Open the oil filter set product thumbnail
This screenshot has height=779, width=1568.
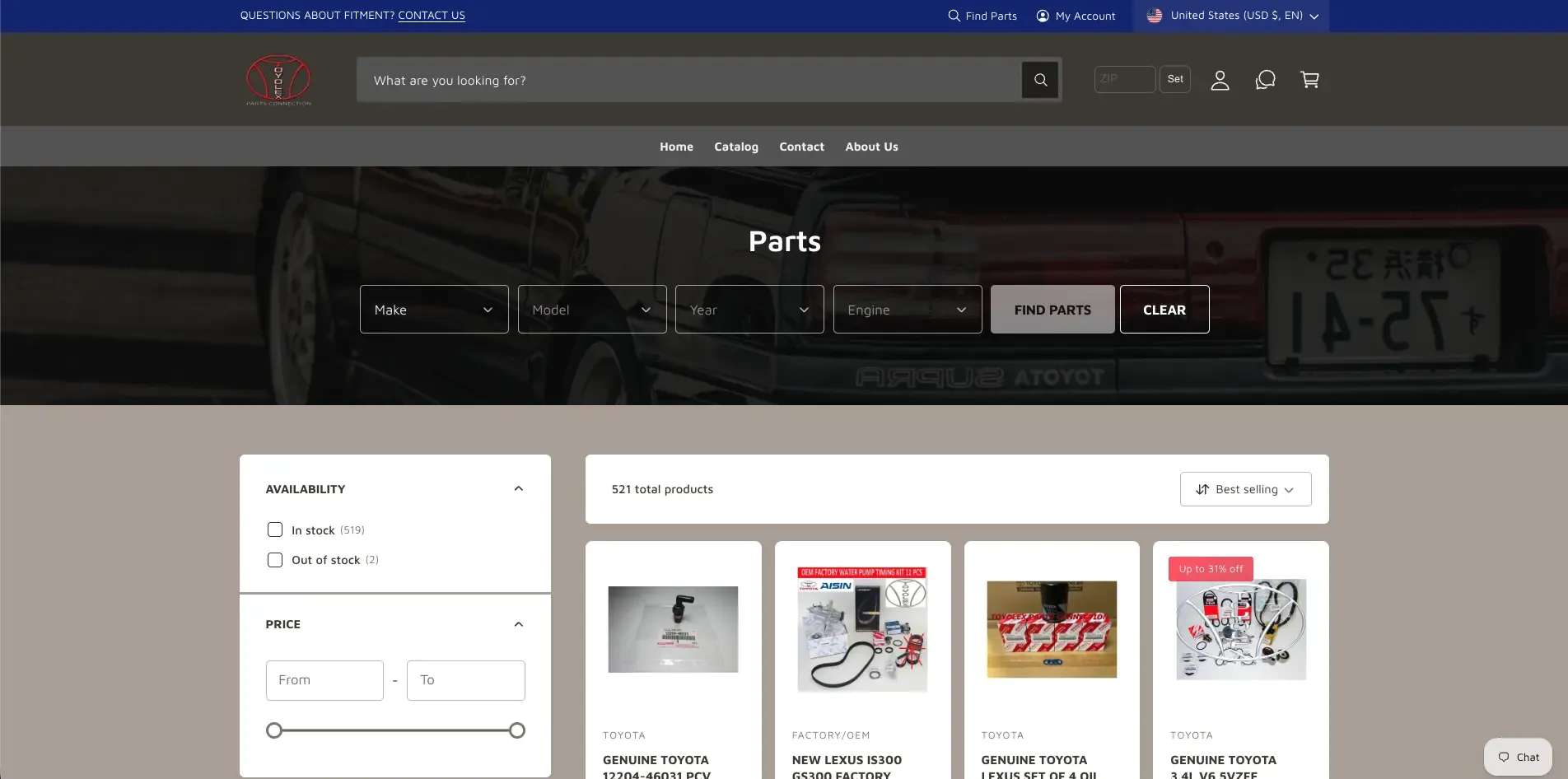tap(1052, 629)
